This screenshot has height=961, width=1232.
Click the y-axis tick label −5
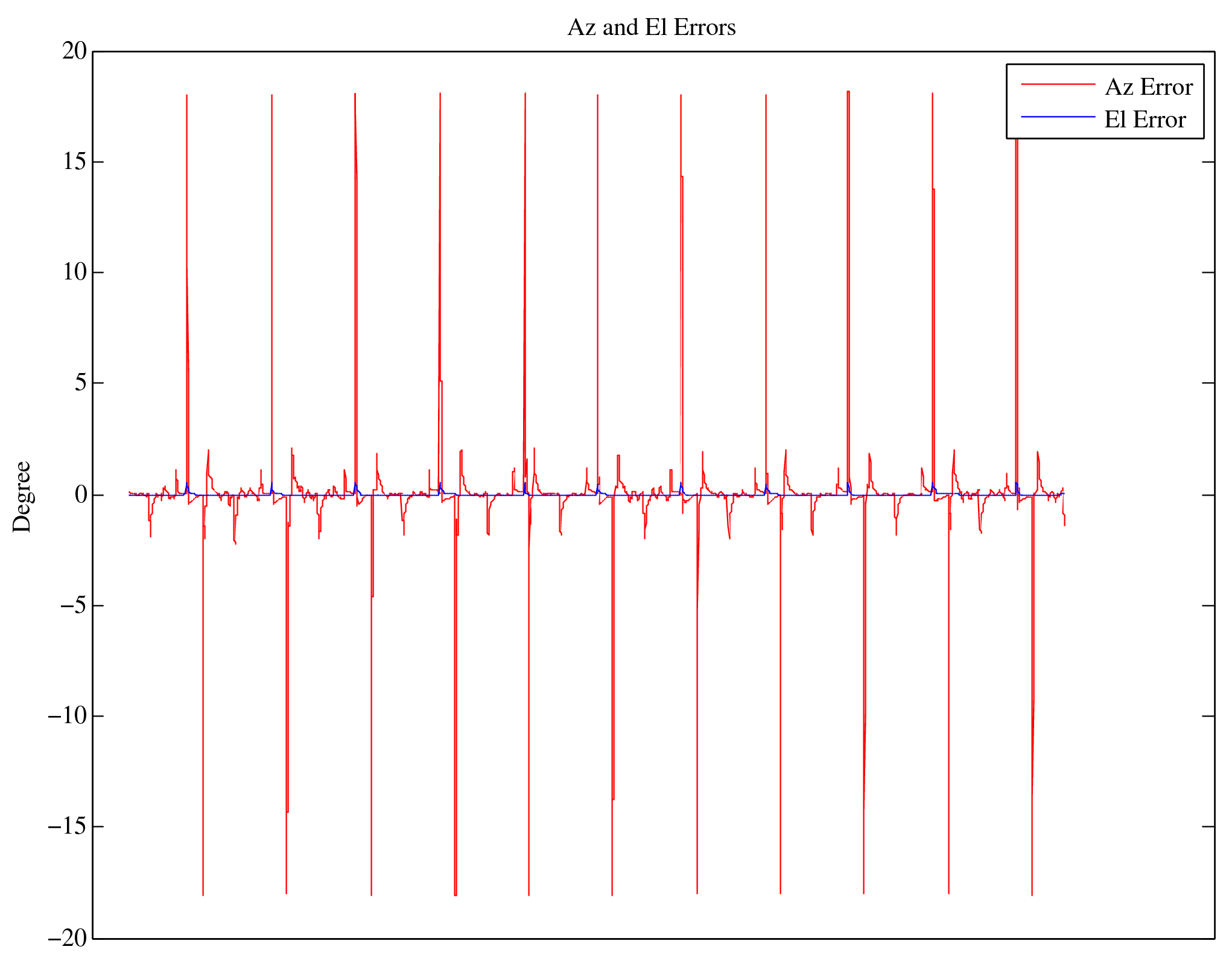74,605
